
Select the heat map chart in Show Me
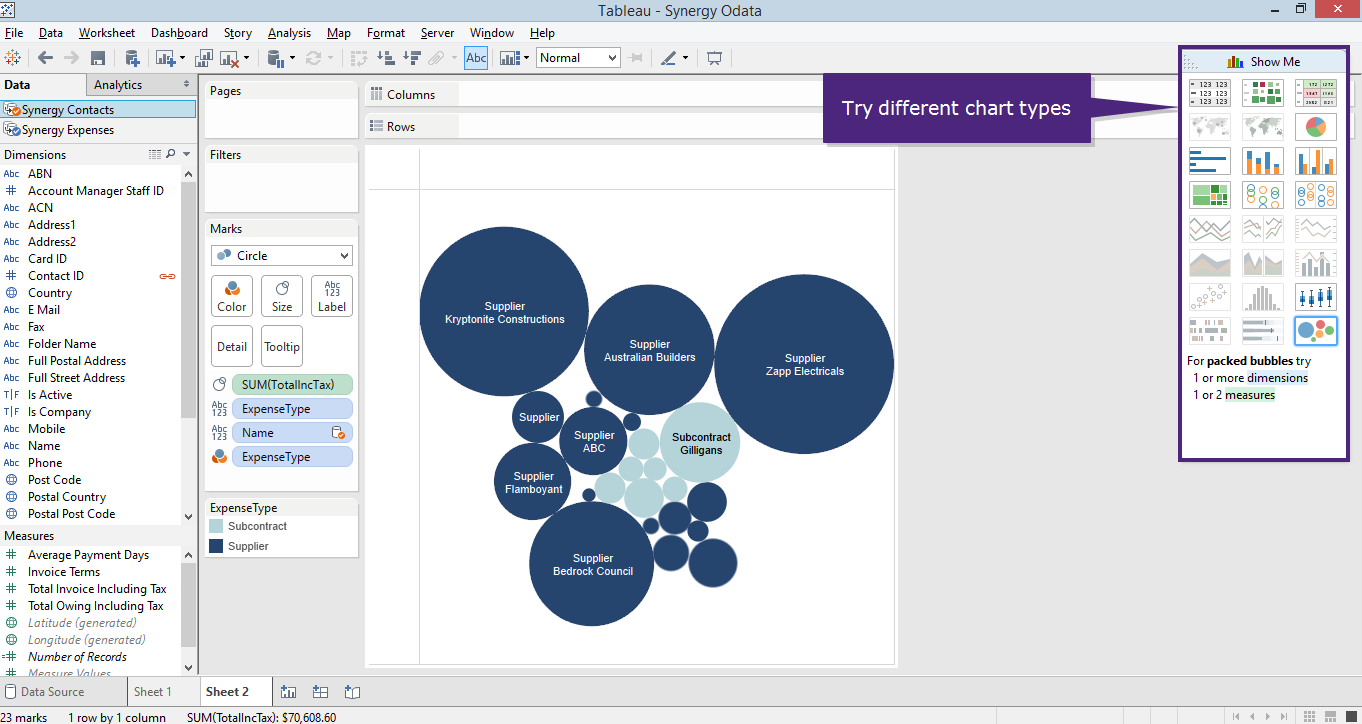pyautogui.click(x=1263, y=93)
